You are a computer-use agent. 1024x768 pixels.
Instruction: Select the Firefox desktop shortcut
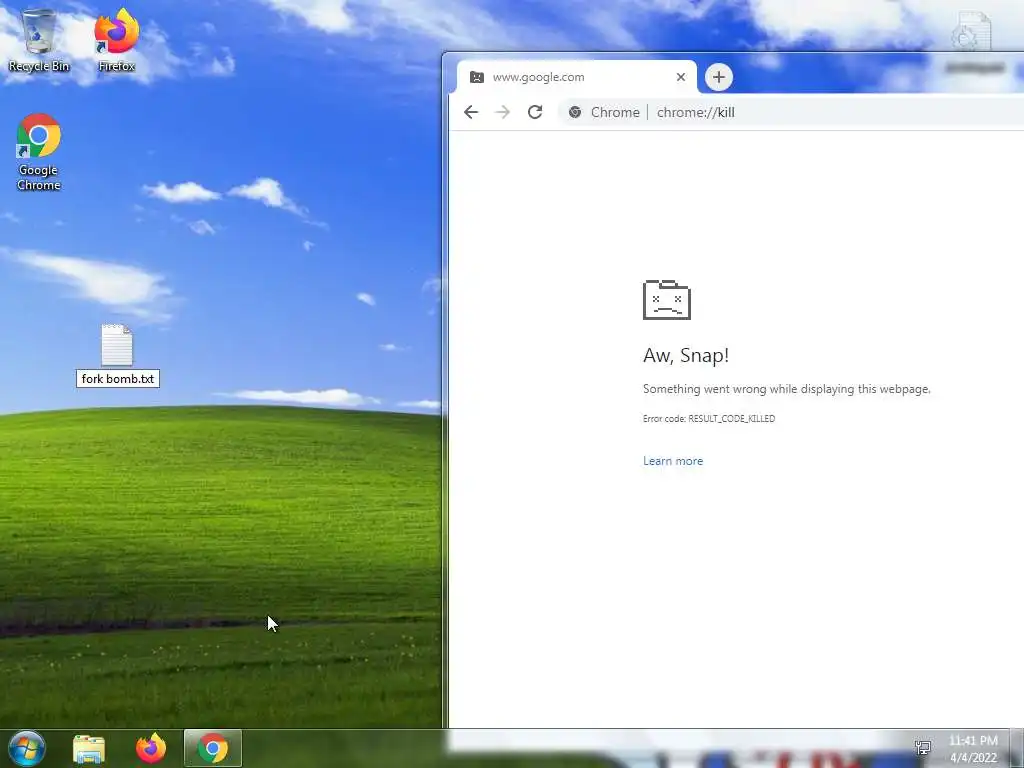click(x=116, y=40)
